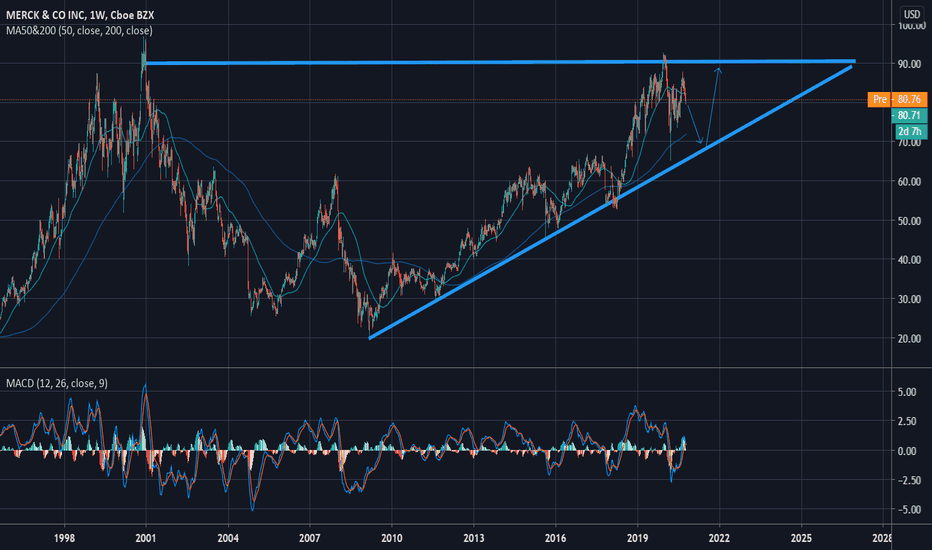Click the 2007 time axis label
The image size is (932, 550).
[x=310, y=538]
